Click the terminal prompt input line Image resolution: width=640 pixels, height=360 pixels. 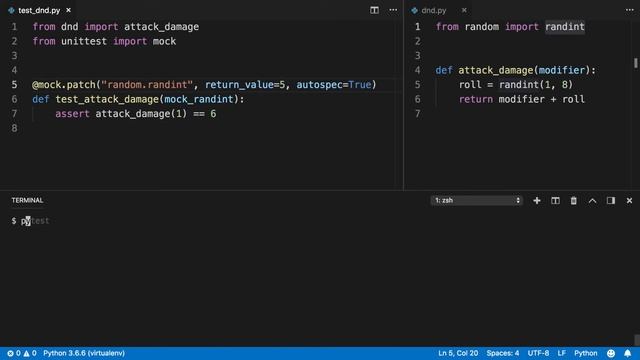tap(31, 221)
